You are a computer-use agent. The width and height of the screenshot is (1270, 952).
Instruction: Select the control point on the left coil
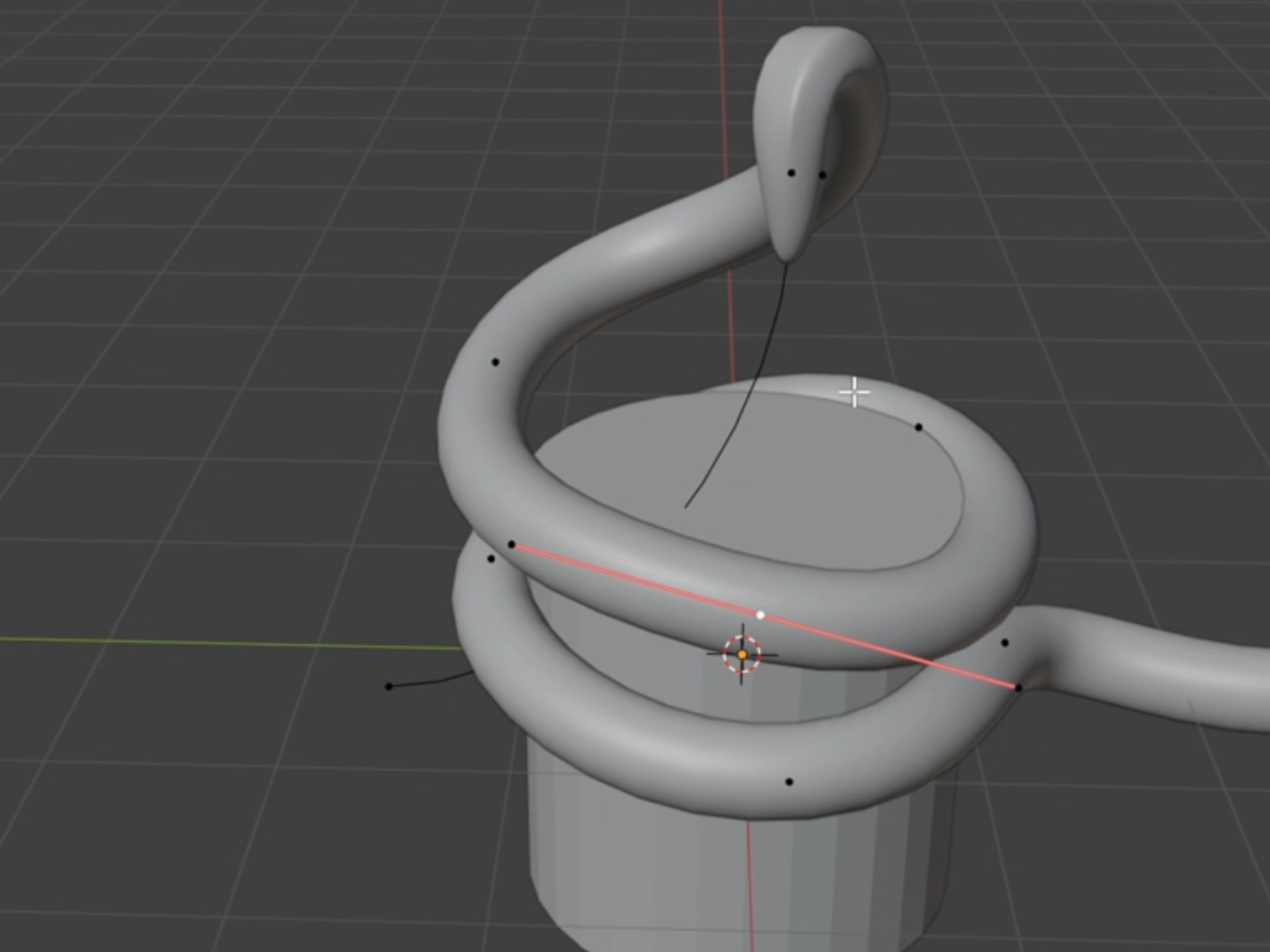[492, 559]
